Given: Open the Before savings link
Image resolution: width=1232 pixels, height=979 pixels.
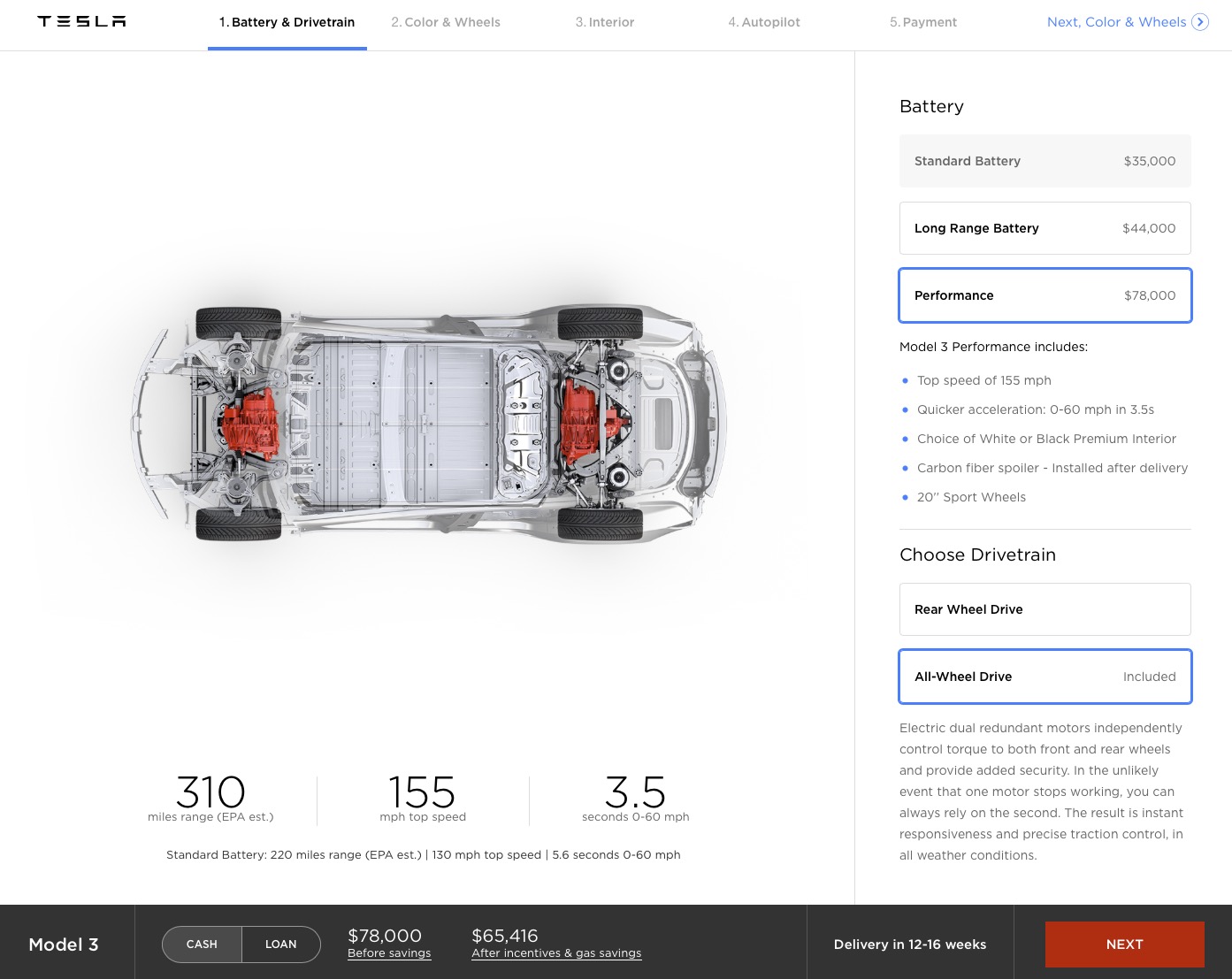Looking at the screenshot, I should click(389, 953).
